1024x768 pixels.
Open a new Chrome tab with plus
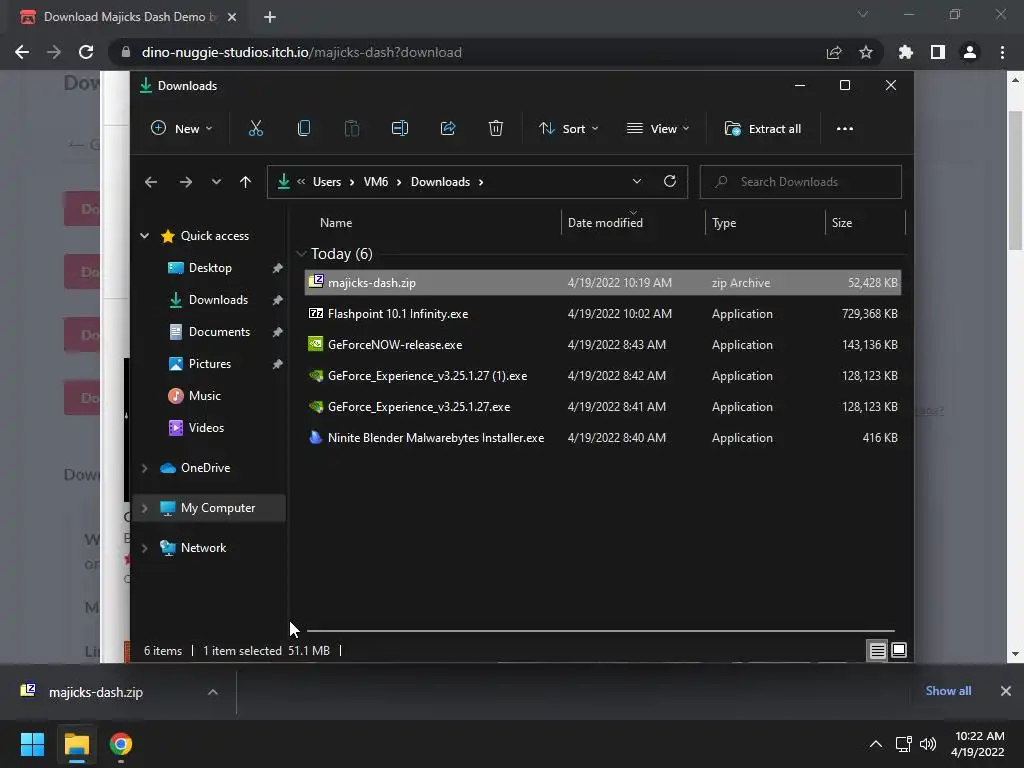pos(270,17)
